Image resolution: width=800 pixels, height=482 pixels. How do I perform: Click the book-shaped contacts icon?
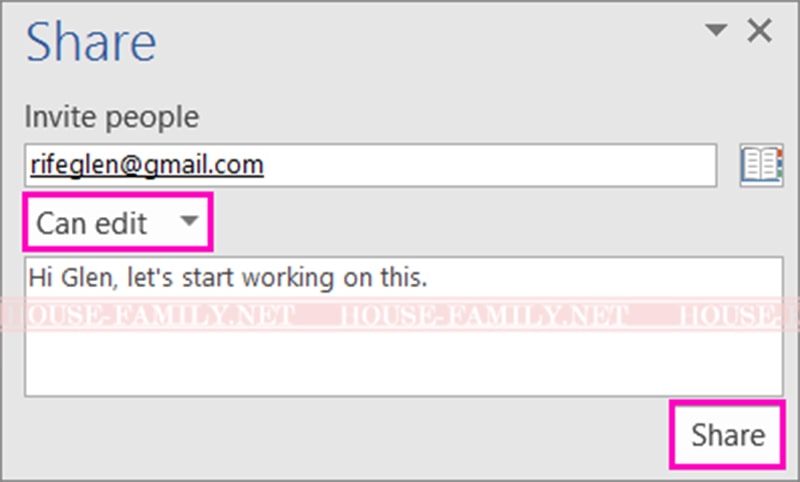point(761,165)
